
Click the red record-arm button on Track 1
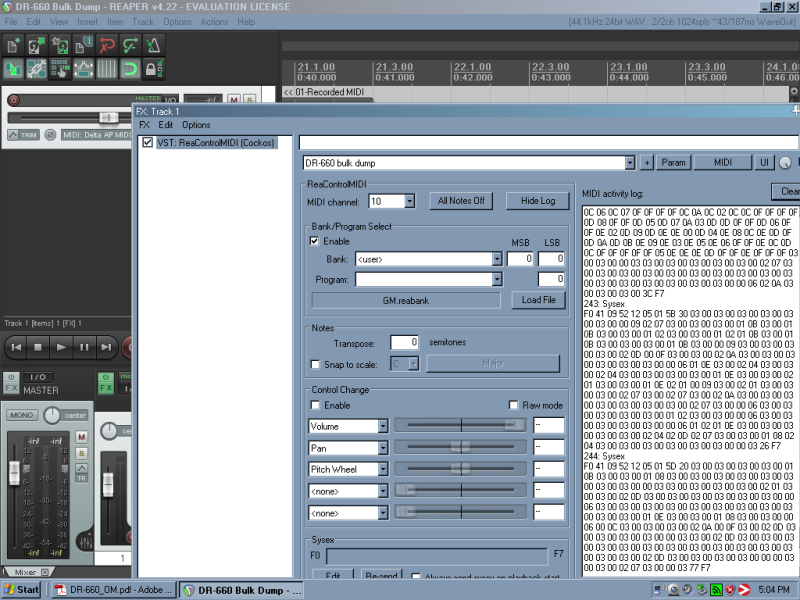[14, 100]
